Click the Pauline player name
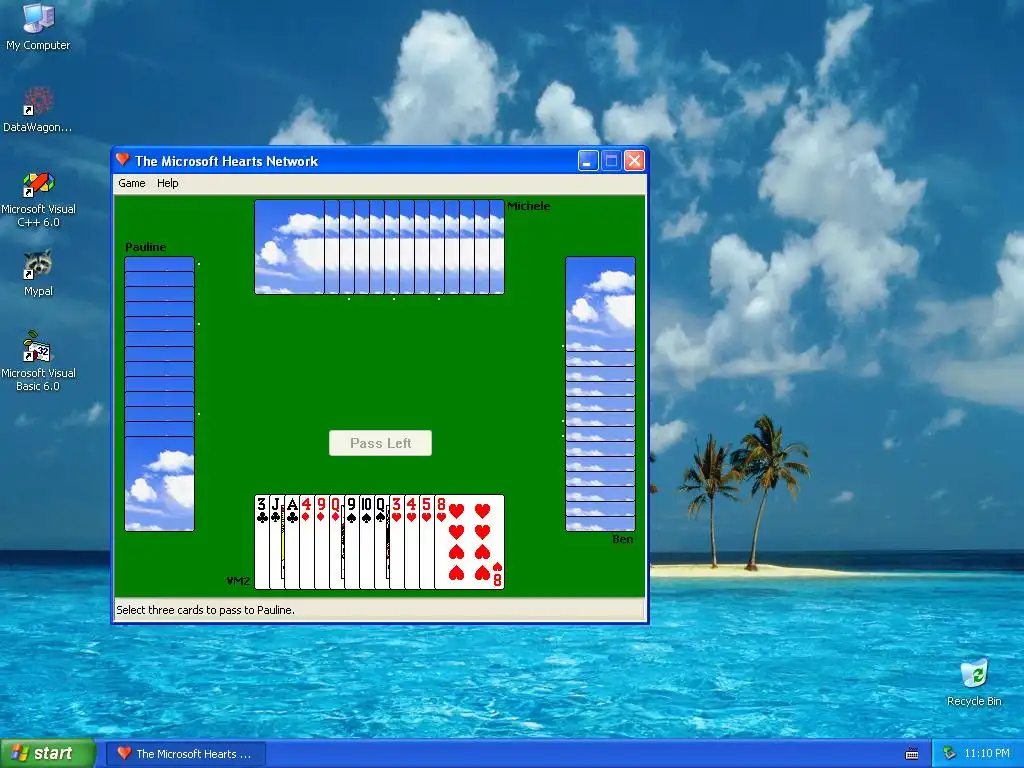Screen dimensions: 1024x768 146,247
